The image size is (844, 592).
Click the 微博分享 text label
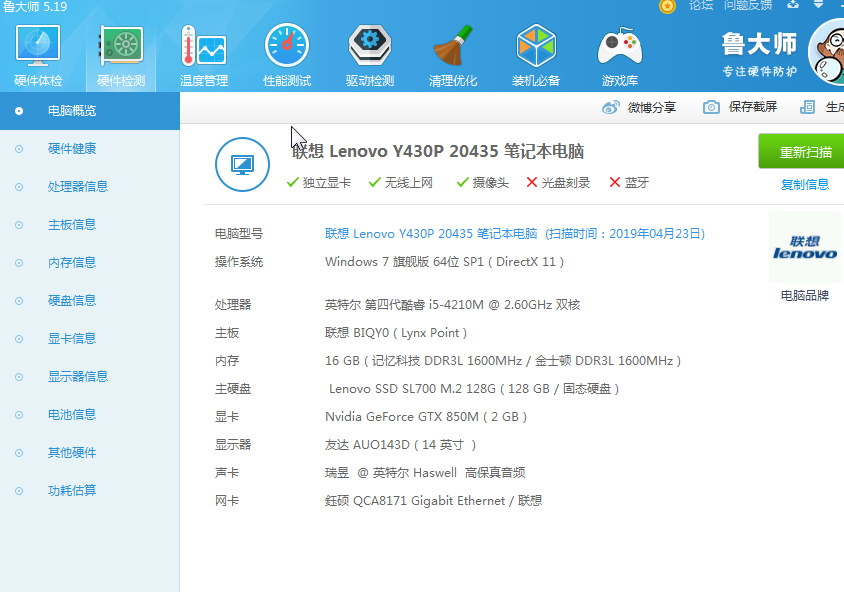[x=652, y=108]
